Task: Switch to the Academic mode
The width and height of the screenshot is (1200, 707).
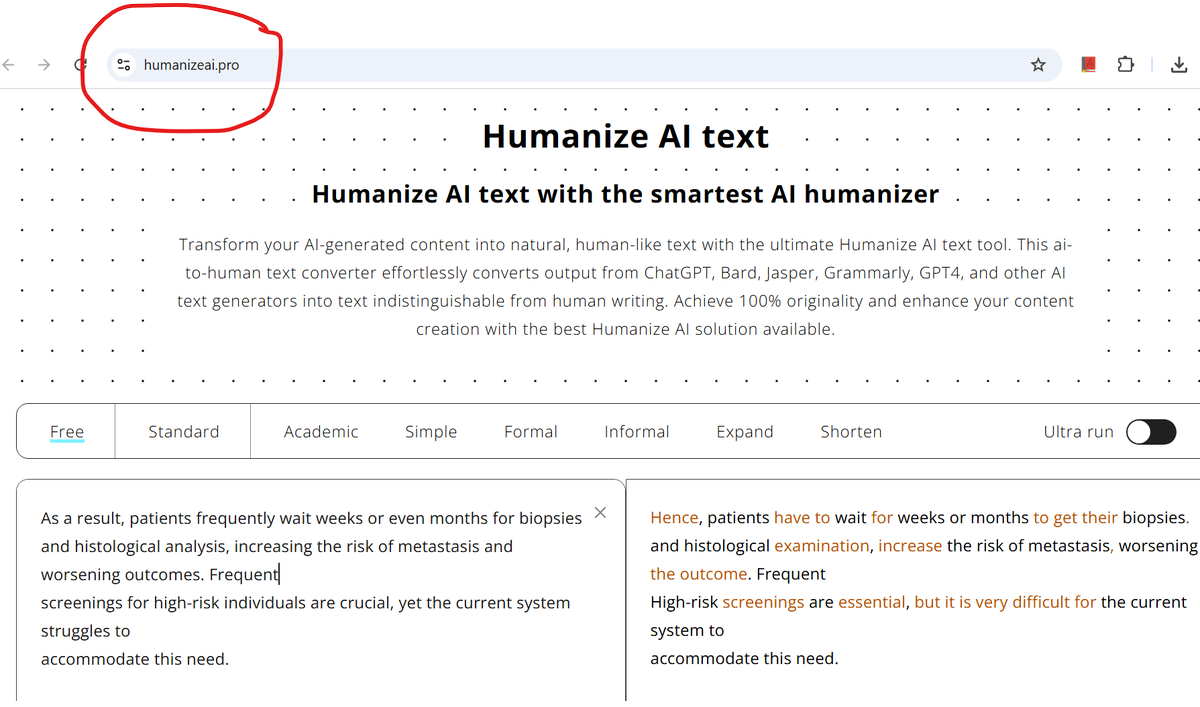Action: [x=321, y=432]
